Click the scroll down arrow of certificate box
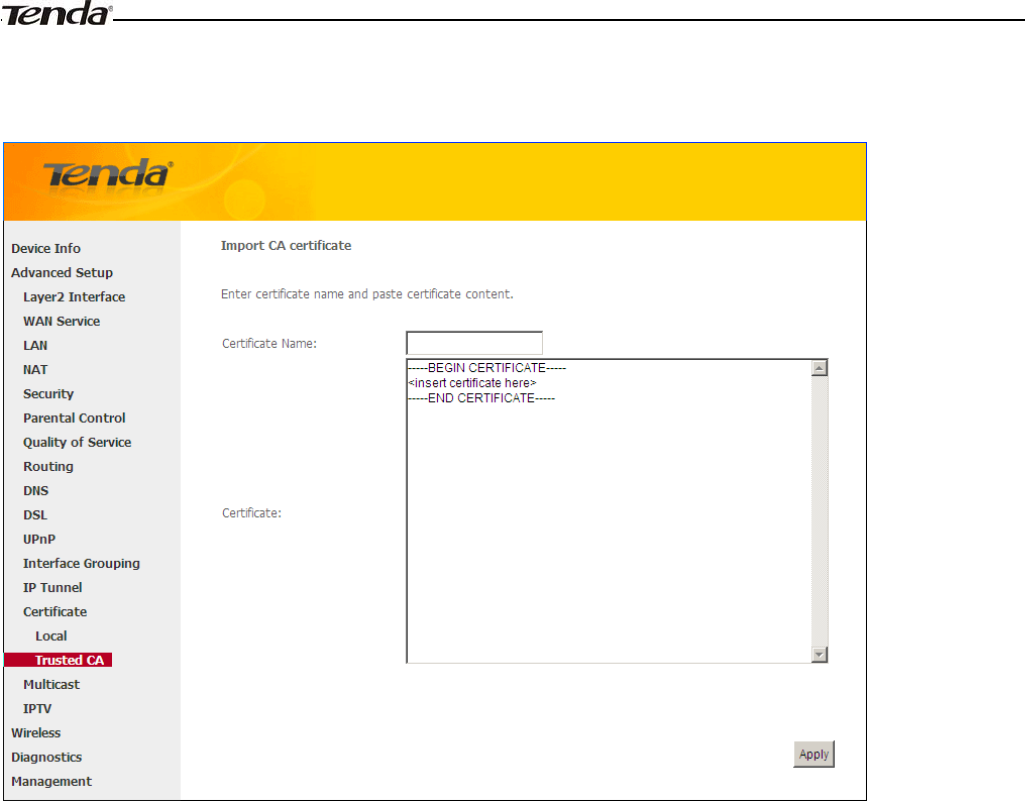This screenshot has width=1025, height=801. tap(819, 654)
